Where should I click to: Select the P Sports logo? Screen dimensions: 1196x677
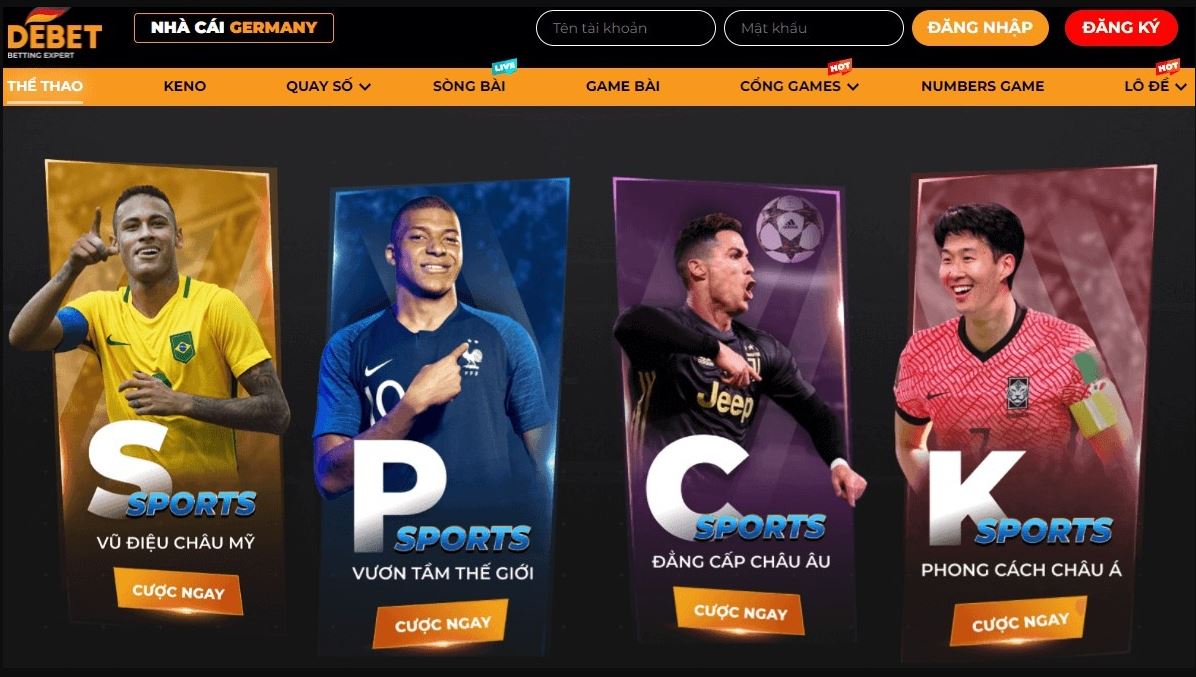coord(441,496)
